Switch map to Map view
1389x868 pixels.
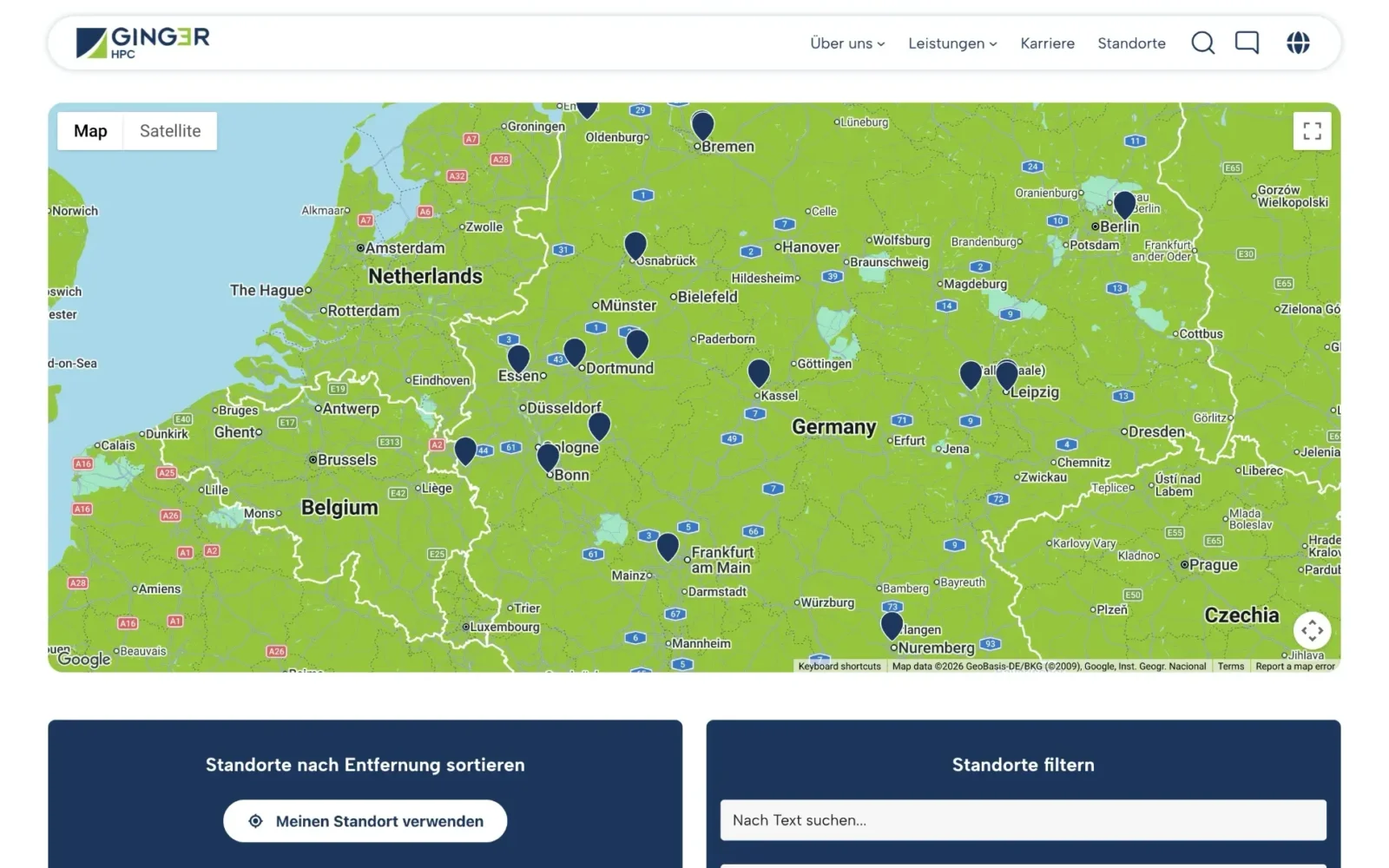point(90,131)
